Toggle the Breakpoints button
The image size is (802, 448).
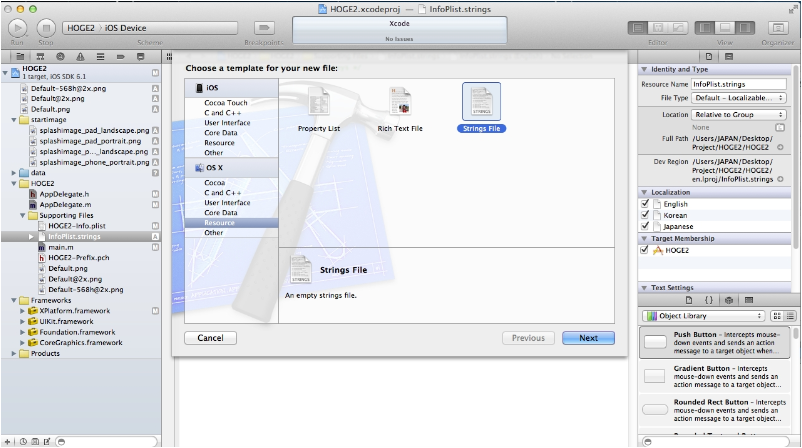click(264, 27)
